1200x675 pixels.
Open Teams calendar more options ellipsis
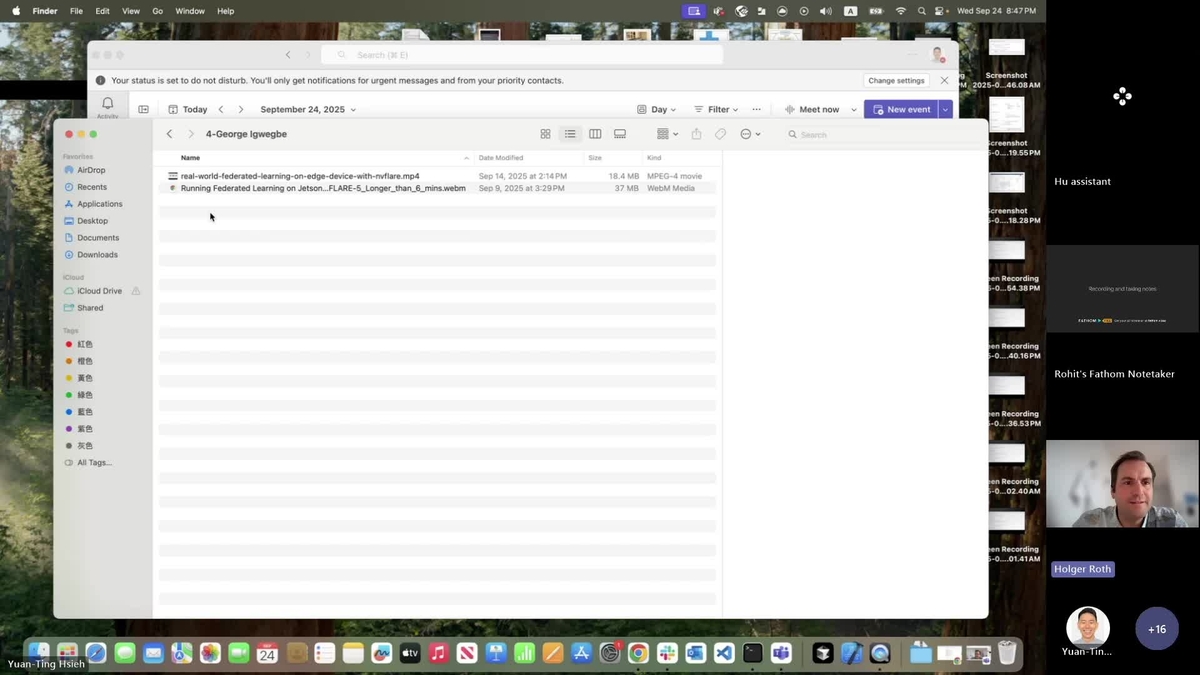(756, 110)
